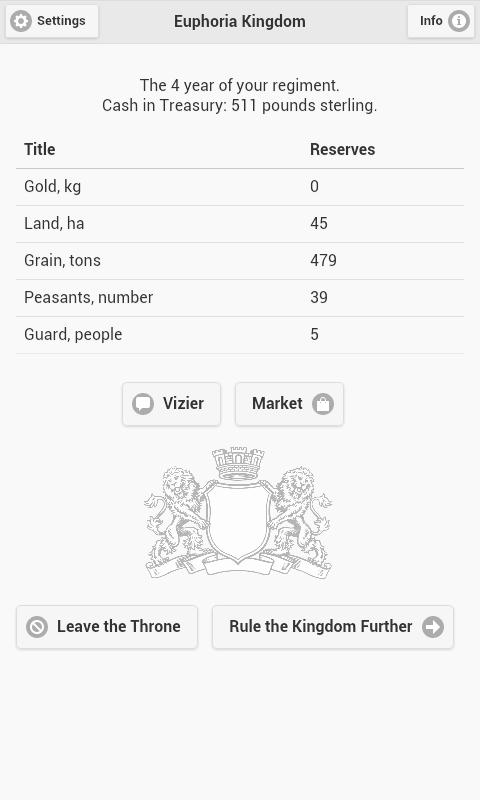Viewport: 480px width, 800px height.
Task: Click the forbidden icon on Leave the Throne
Action: click(x=37, y=627)
